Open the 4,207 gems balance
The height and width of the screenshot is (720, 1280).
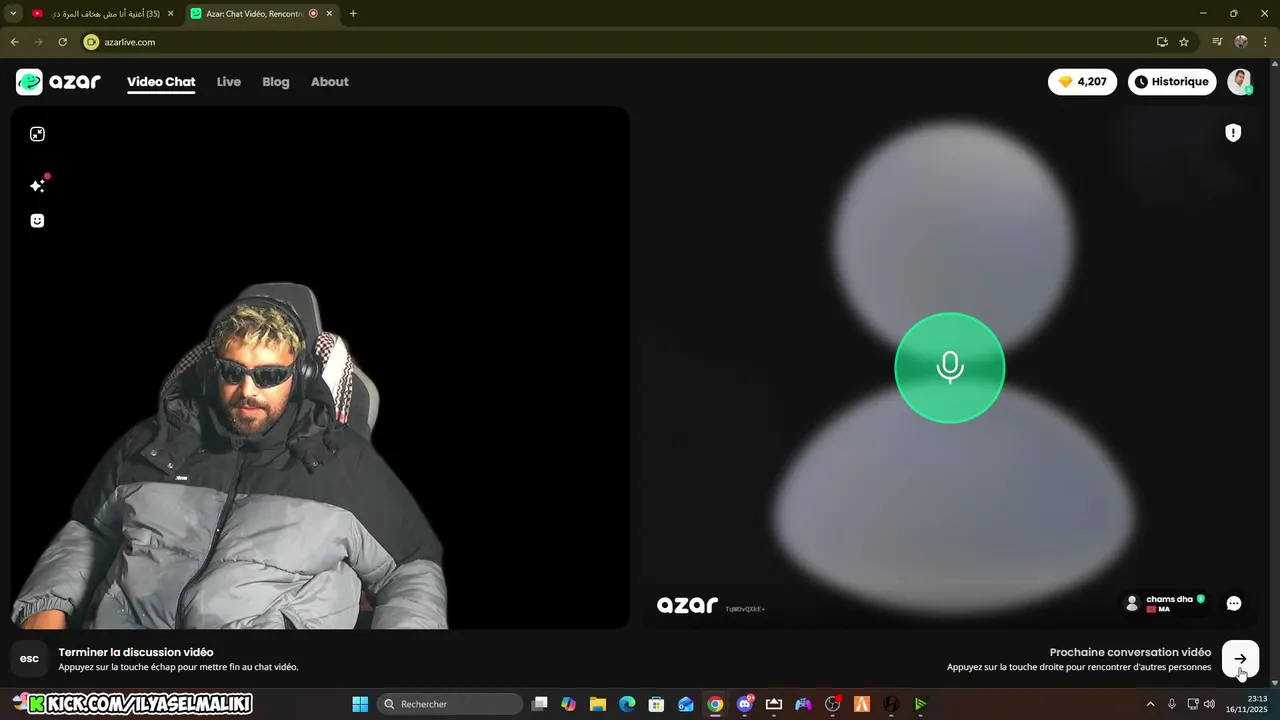click(x=1082, y=82)
